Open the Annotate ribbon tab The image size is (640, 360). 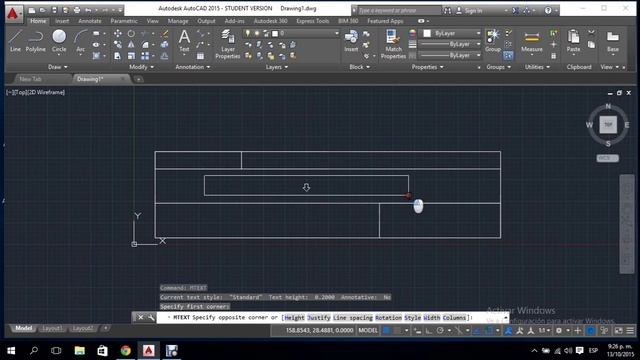pyautogui.click(x=90, y=21)
